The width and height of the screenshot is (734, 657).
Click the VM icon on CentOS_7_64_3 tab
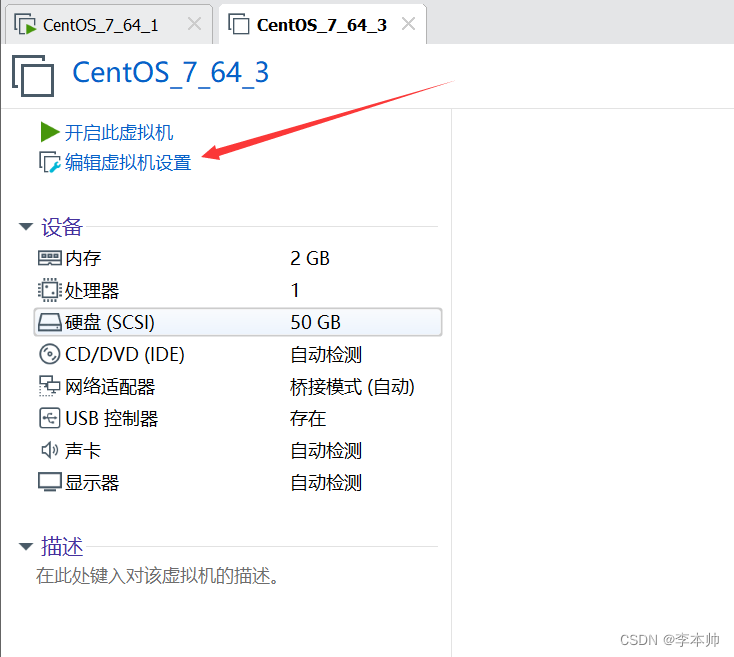[239, 24]
